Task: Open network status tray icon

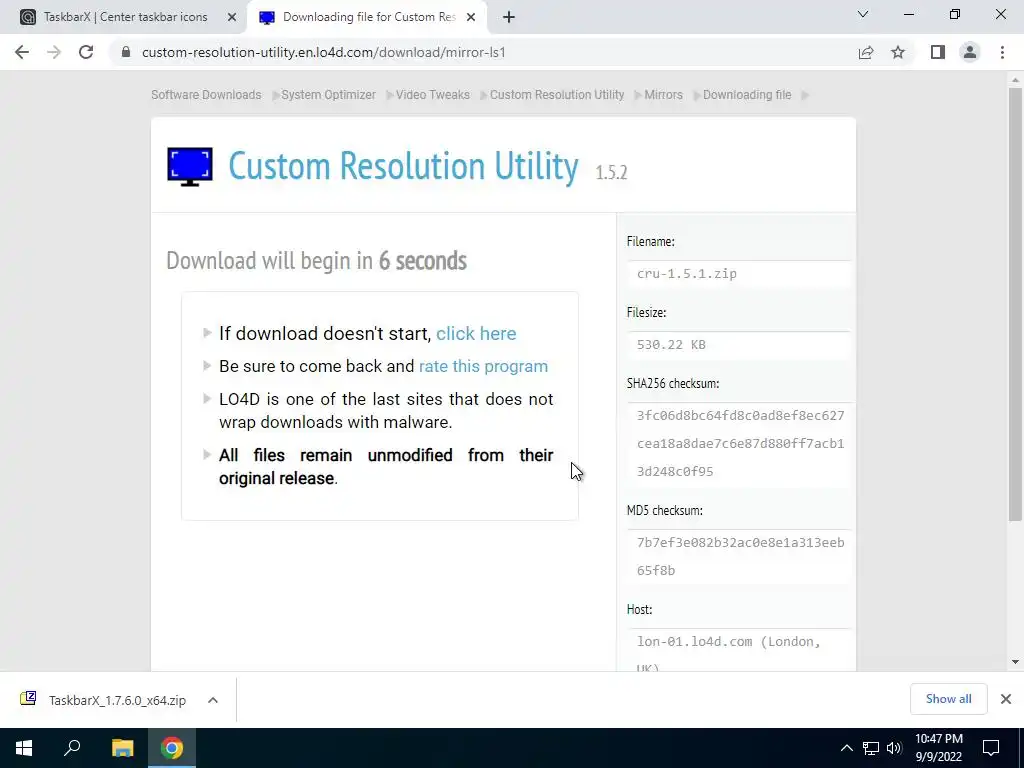Action: click(x=871, y=748)
